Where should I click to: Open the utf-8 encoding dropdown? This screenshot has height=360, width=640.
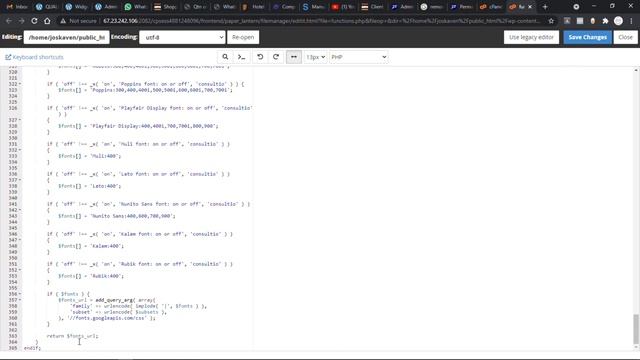[x=182, y=37]
